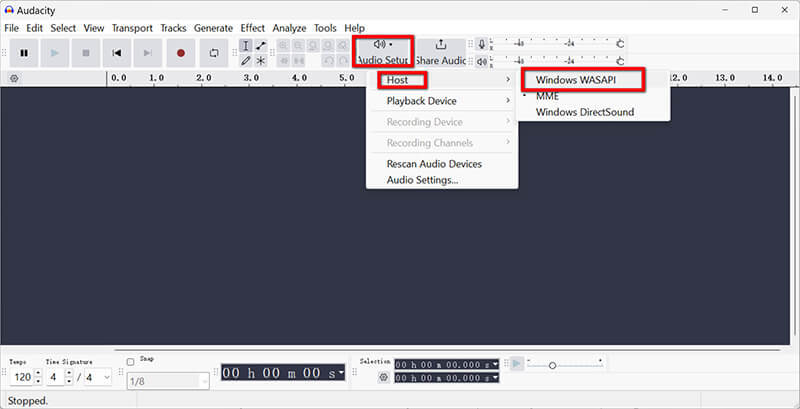Select Windows DirectSound host
The height and width of the screenshot is (409, 800).
(x=593, y=112)
